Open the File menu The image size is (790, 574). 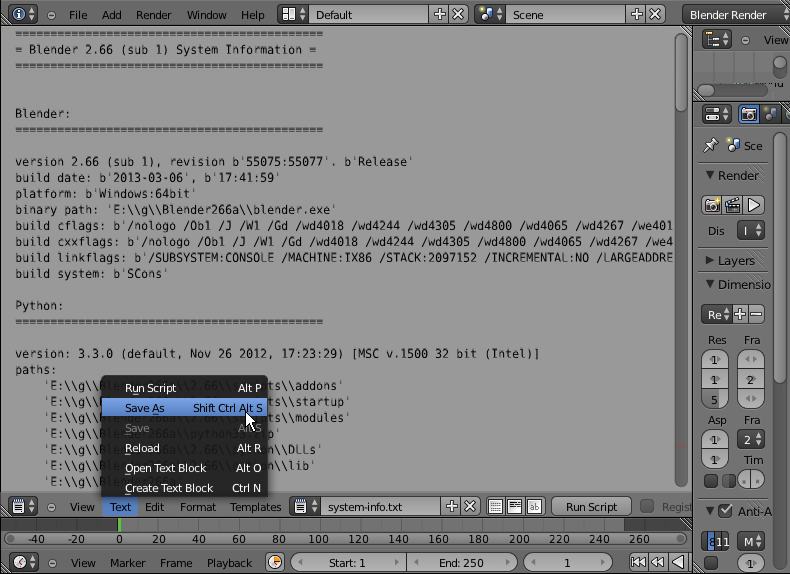click(x=78, y=15)
